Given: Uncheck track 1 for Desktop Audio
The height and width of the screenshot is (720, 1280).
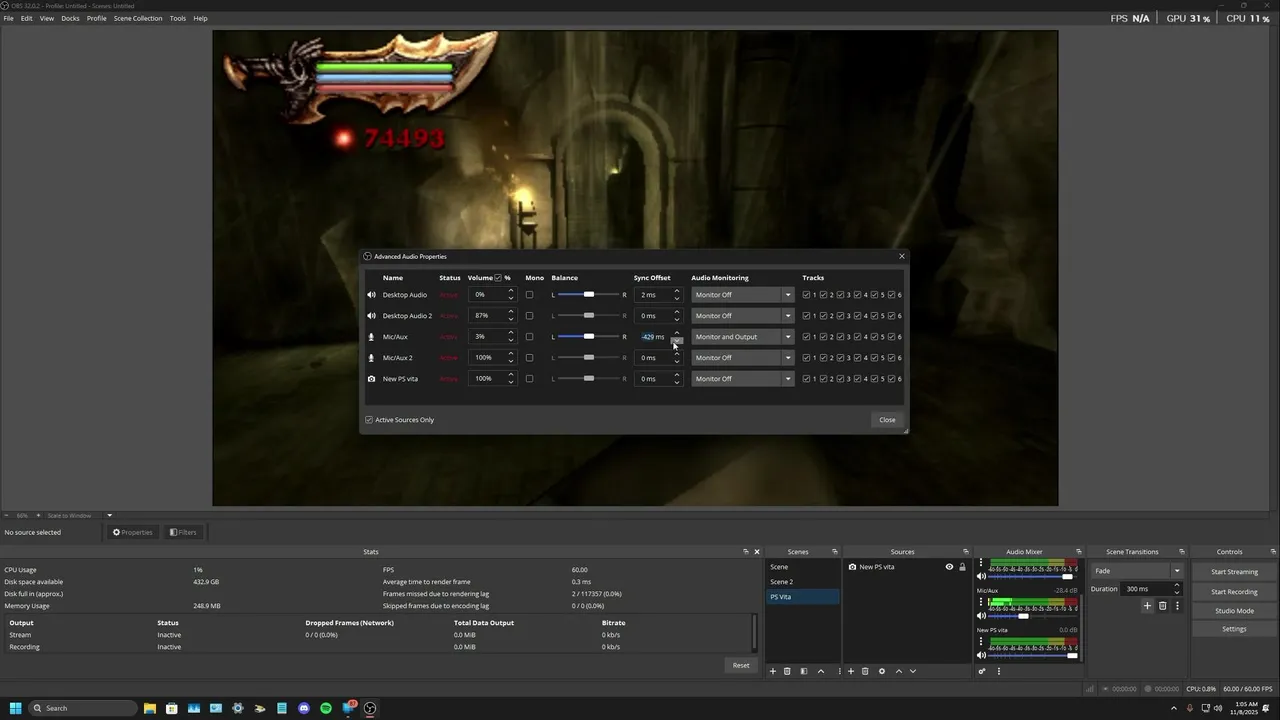Looking at the screenshot, I should pos(806,295).
